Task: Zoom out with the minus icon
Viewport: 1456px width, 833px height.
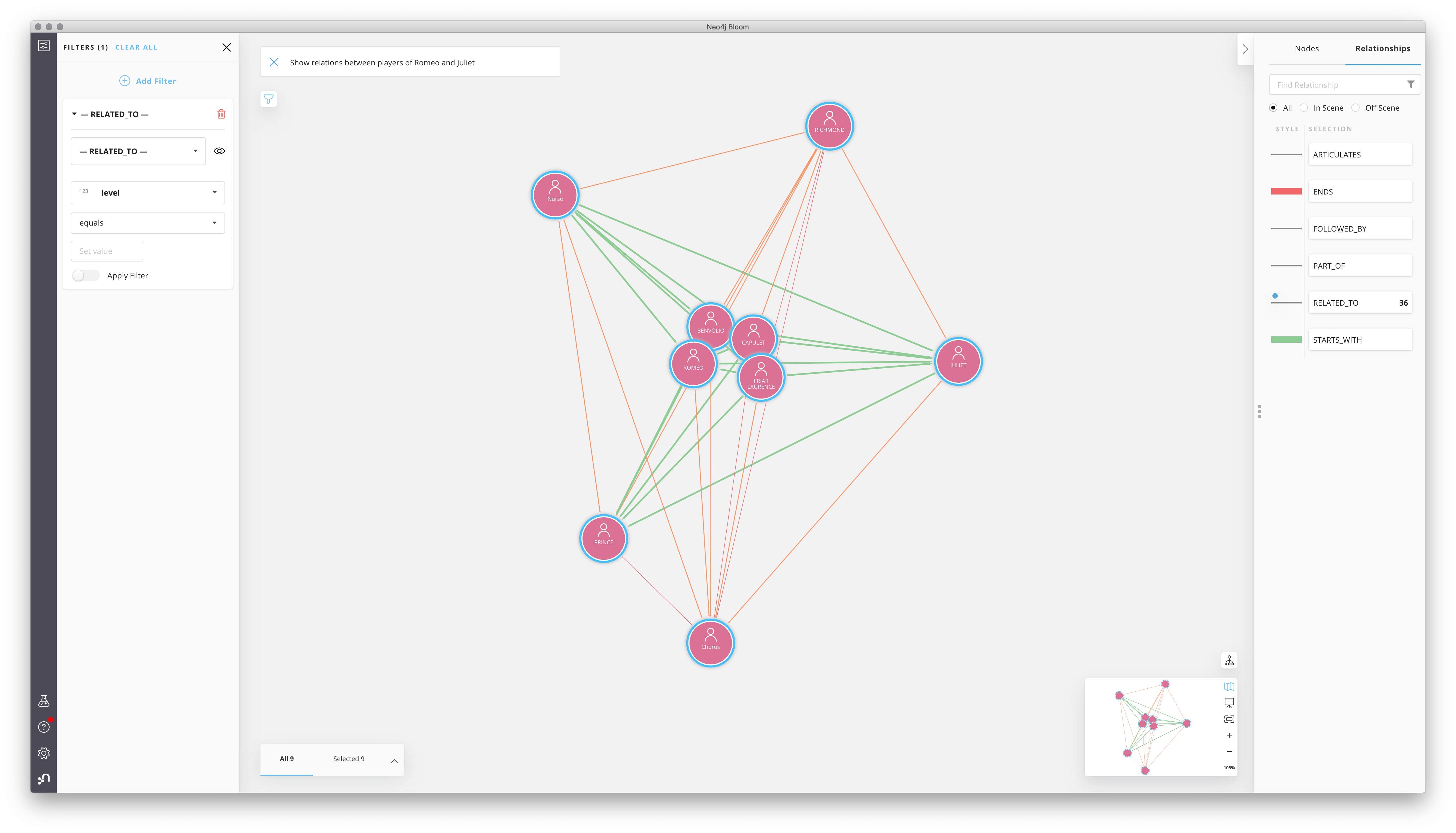Action: (1229, 752)
